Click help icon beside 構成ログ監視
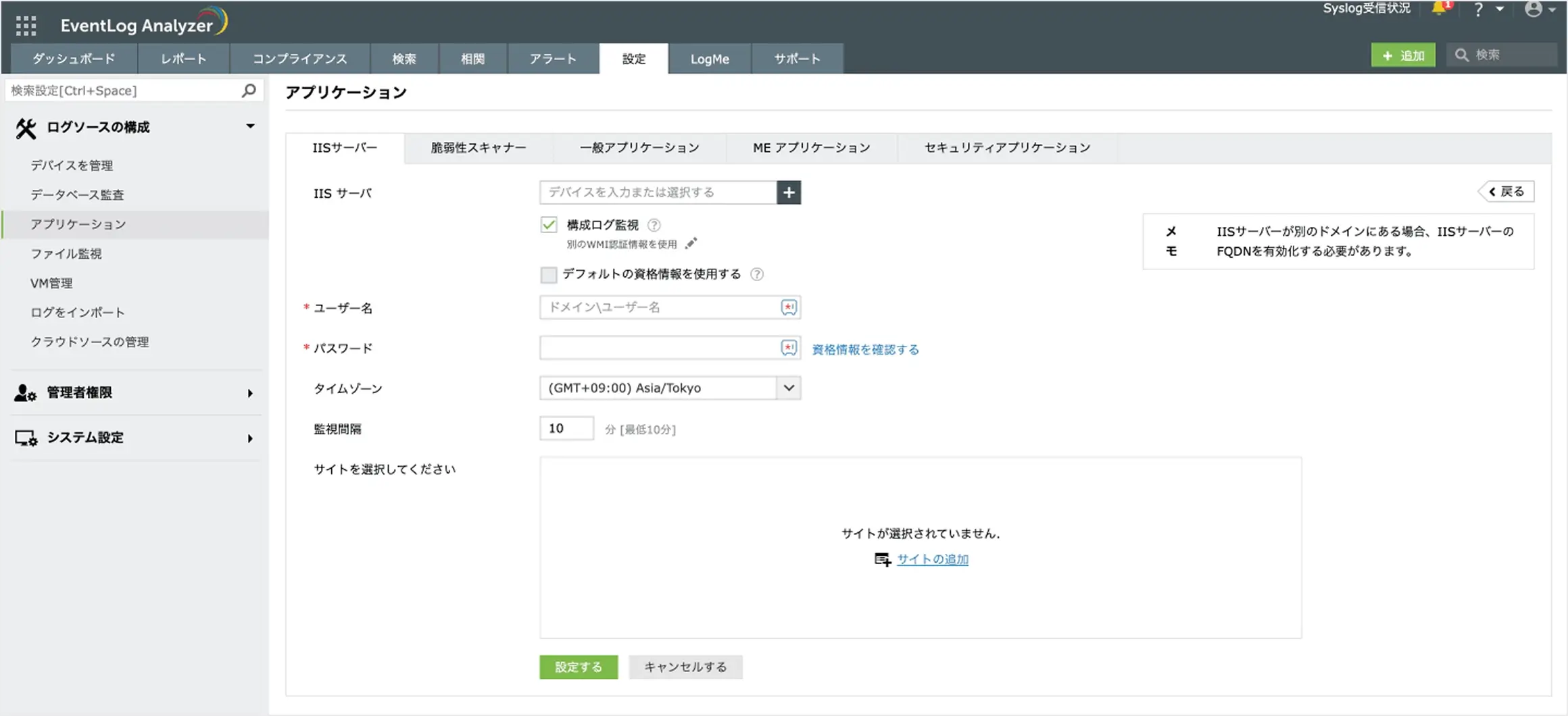 tap(654, 225)
